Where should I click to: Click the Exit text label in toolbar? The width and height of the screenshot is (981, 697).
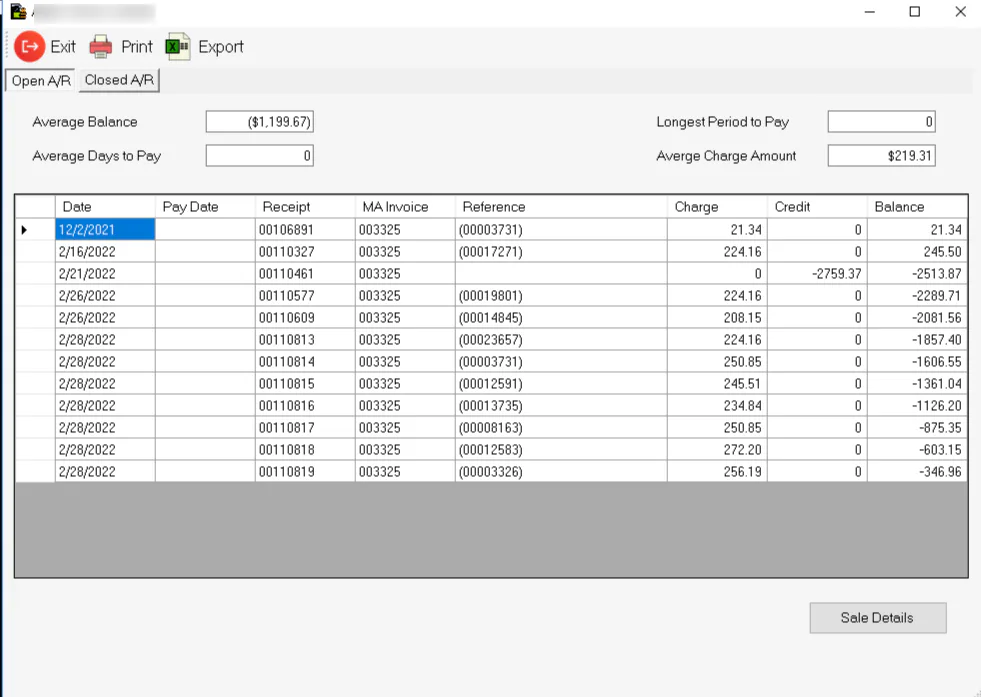point(63,47)
